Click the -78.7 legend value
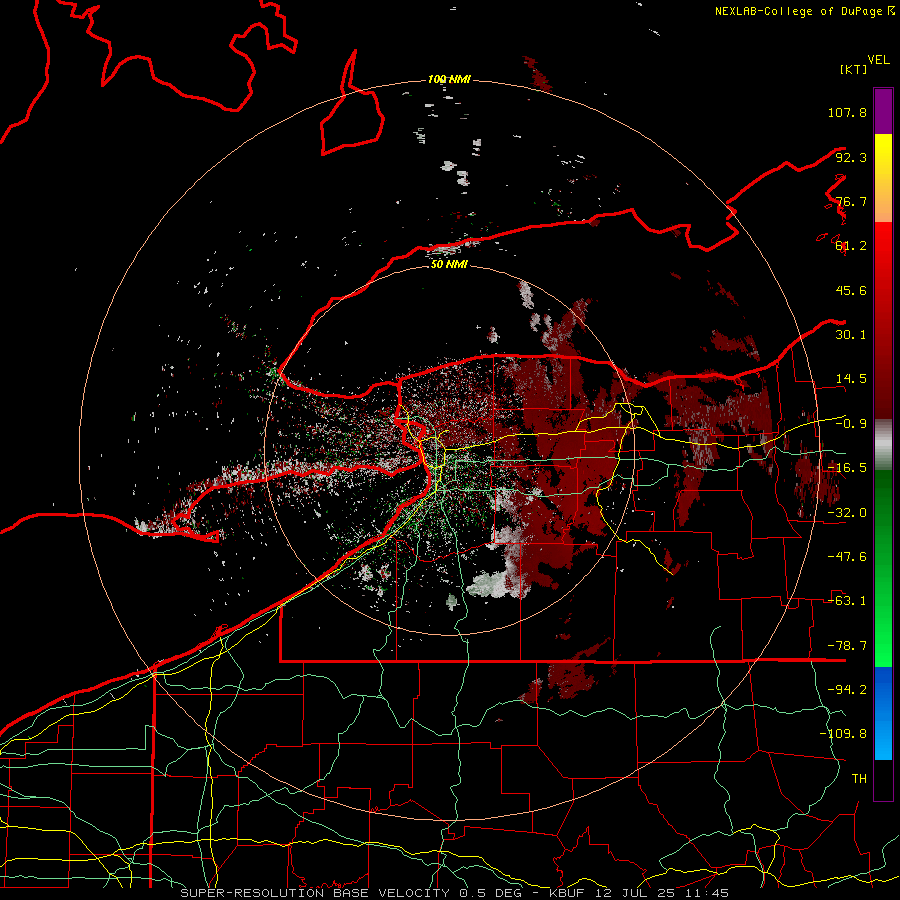Viewport: 900px width, 900px height. tap(847, 646)
